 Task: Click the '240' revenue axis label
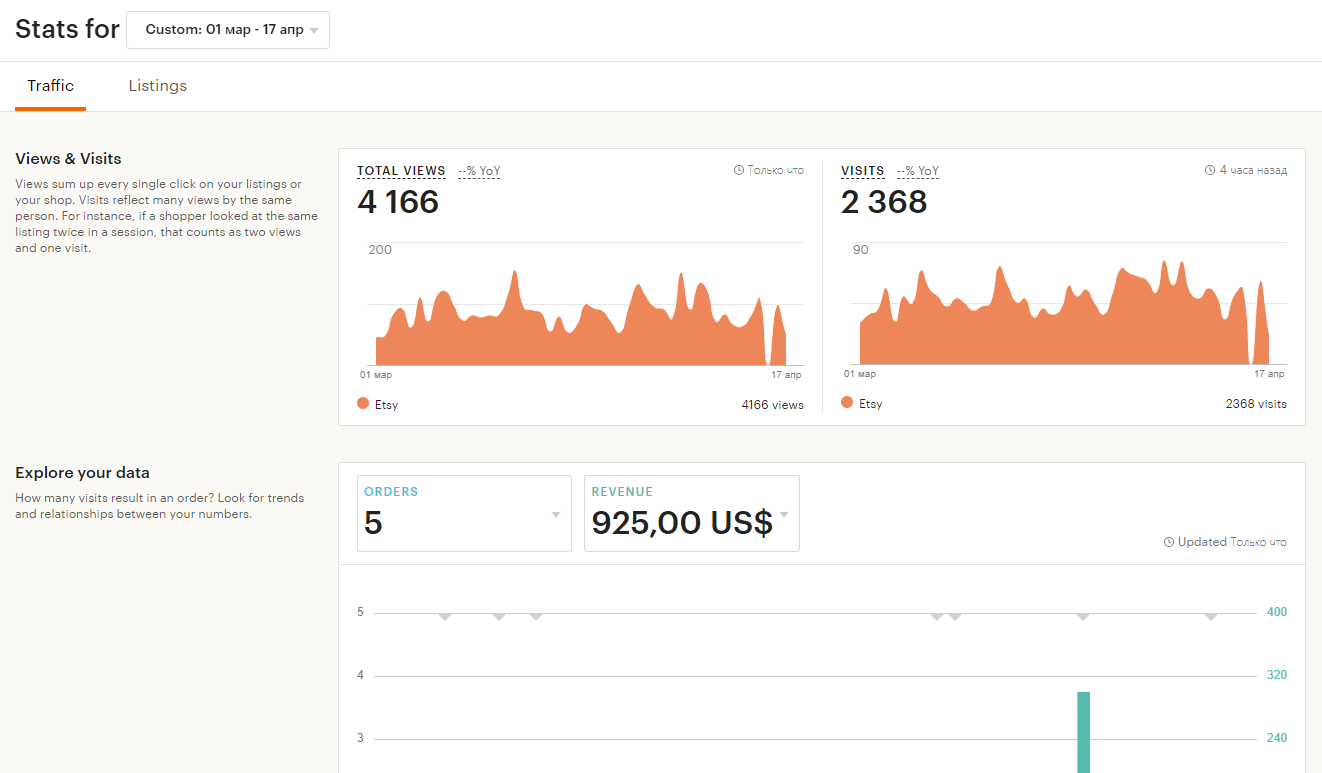(x=1277, y=738)
